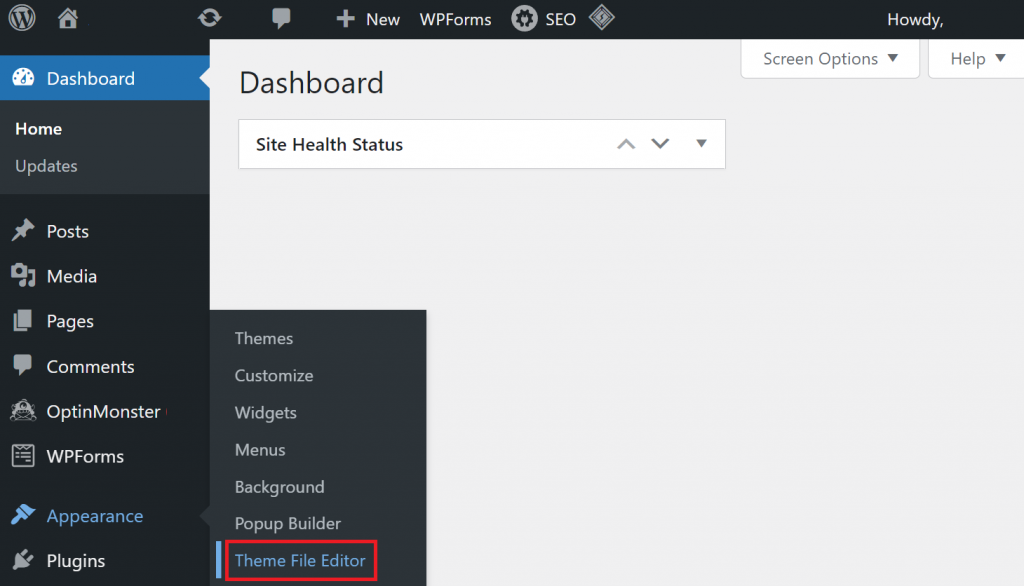This screenshot has height=586, width=1024.
Task: Click the New content button
Action: pos(368,19)
